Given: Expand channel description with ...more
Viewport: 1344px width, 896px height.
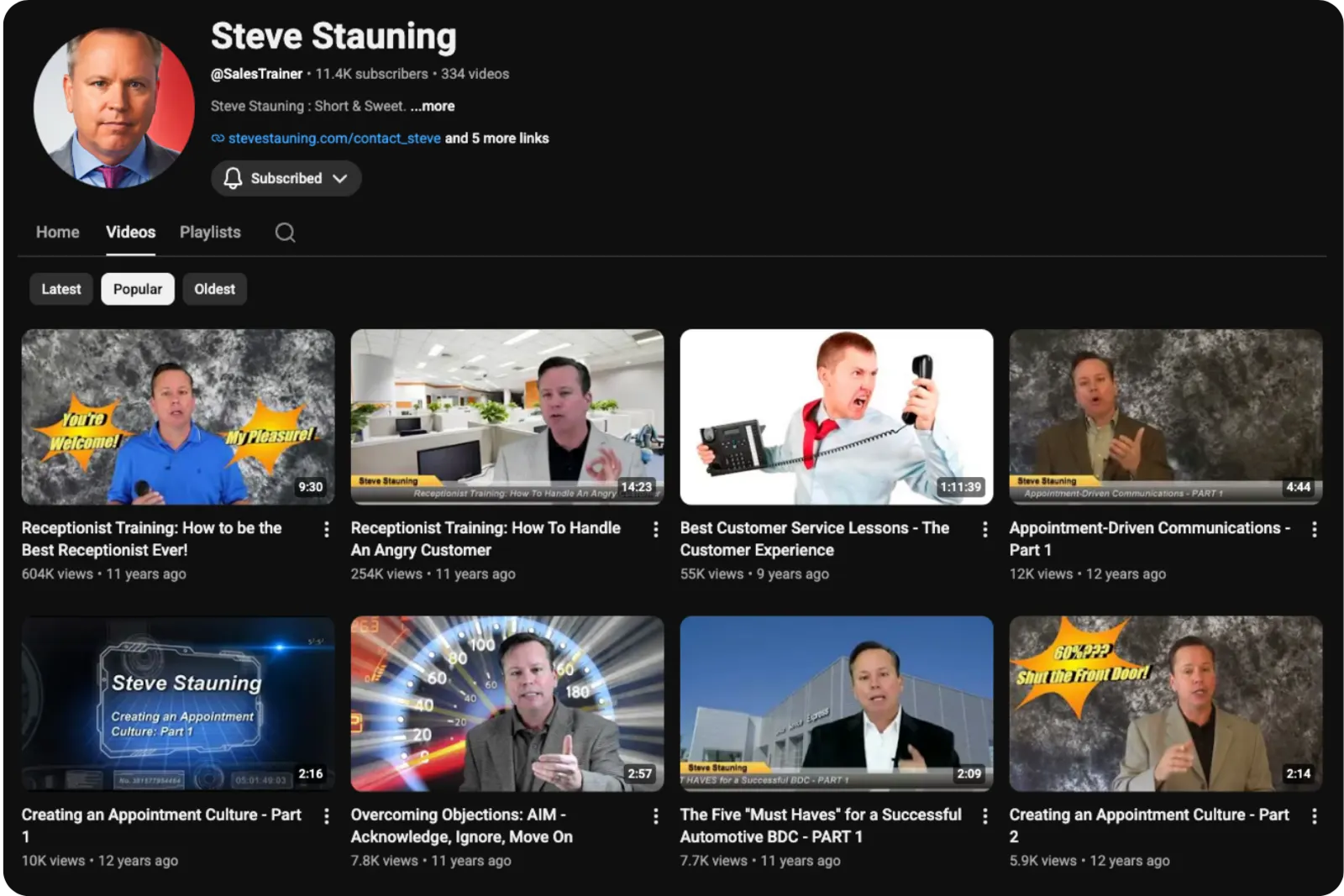Looking at the screenshot, I should click(x=433, y=106).
